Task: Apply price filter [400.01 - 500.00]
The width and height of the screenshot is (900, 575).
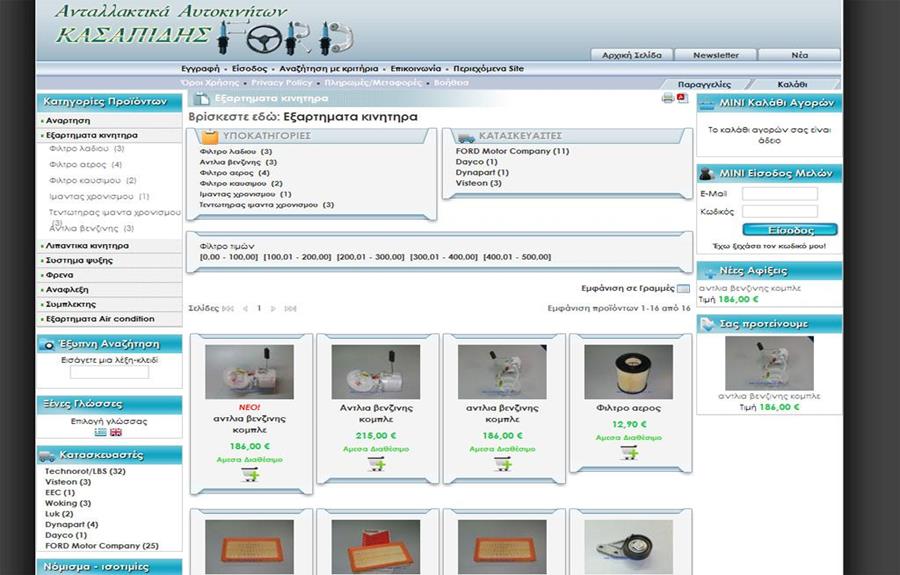Action: click(517, 257)
